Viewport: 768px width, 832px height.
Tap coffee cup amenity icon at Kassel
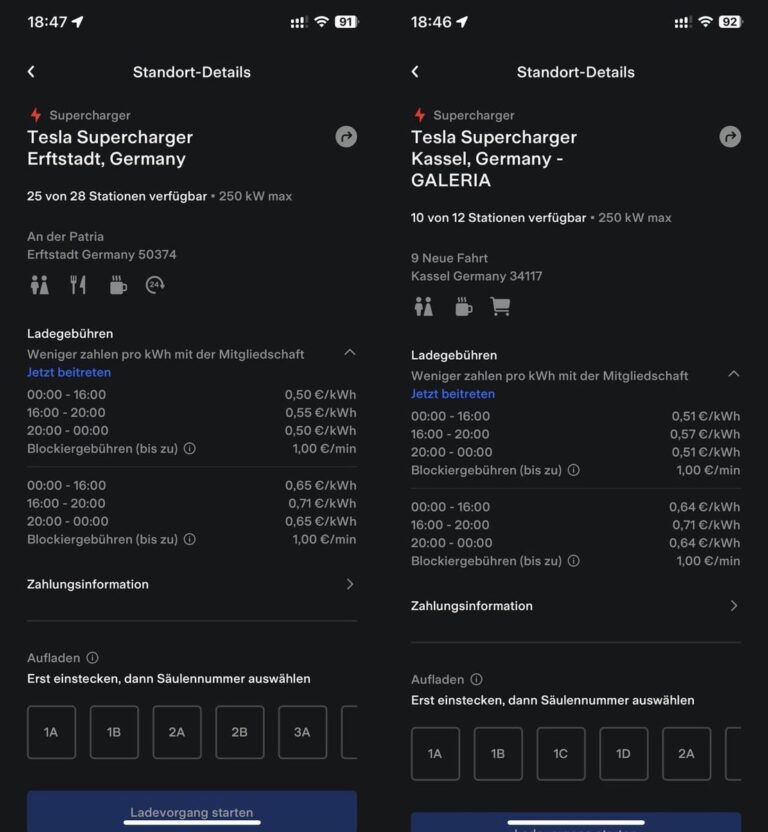(463, 307)
